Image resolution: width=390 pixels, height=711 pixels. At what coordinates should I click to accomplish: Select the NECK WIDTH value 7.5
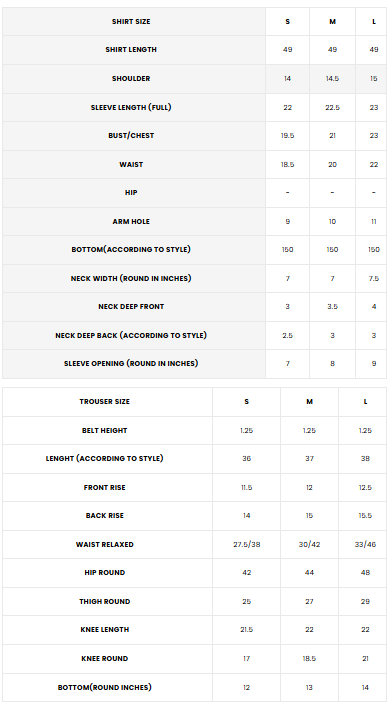374,278
